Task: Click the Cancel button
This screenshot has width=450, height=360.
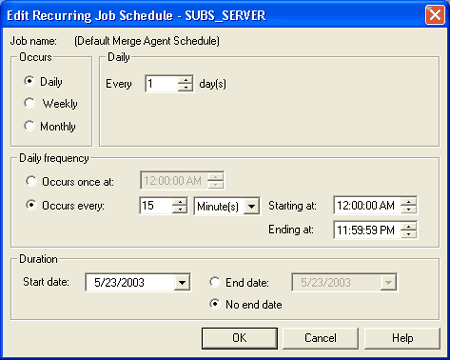Action: (321, 338)
